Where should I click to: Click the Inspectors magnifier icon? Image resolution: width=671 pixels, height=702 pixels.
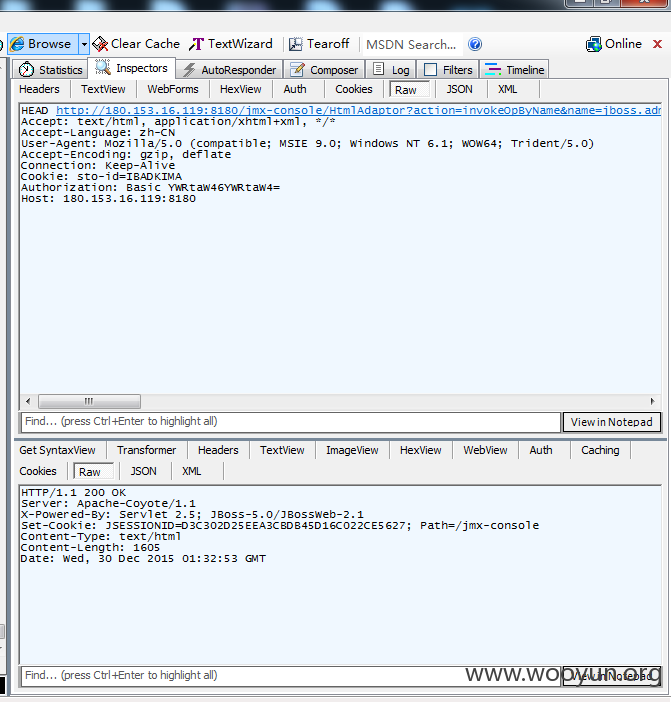(x=103, y=68)
